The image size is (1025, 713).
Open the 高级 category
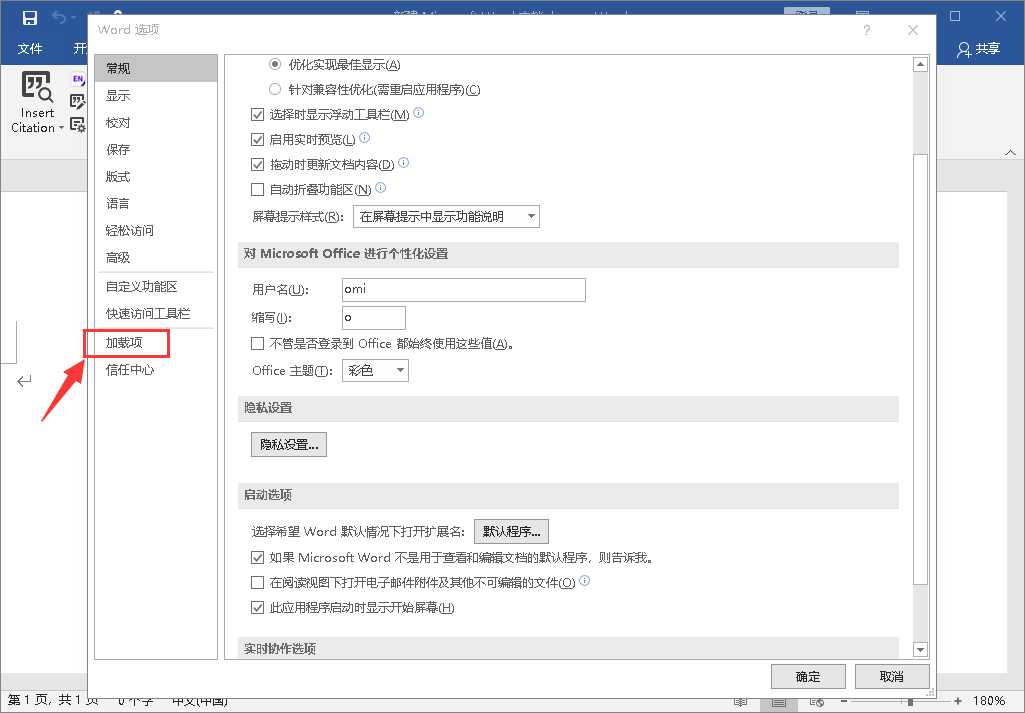click(156, 257)
